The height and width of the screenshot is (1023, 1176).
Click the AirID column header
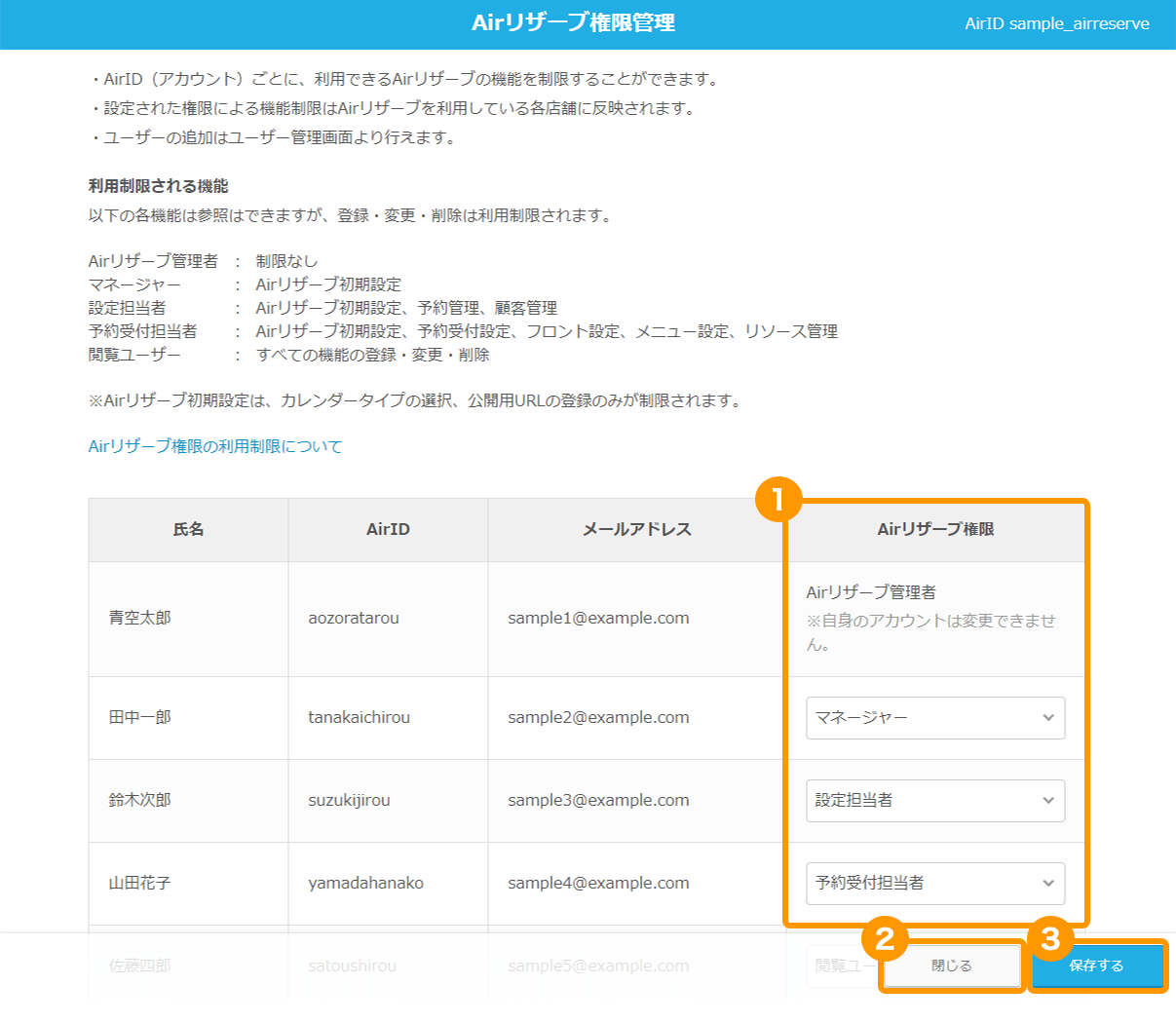(388, 529)
